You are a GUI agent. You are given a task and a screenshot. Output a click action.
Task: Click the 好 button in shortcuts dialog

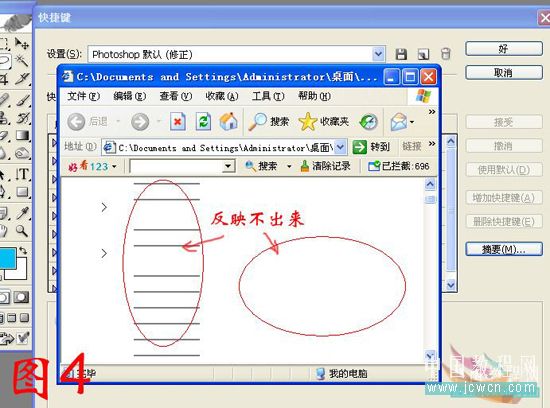point(504,48)
